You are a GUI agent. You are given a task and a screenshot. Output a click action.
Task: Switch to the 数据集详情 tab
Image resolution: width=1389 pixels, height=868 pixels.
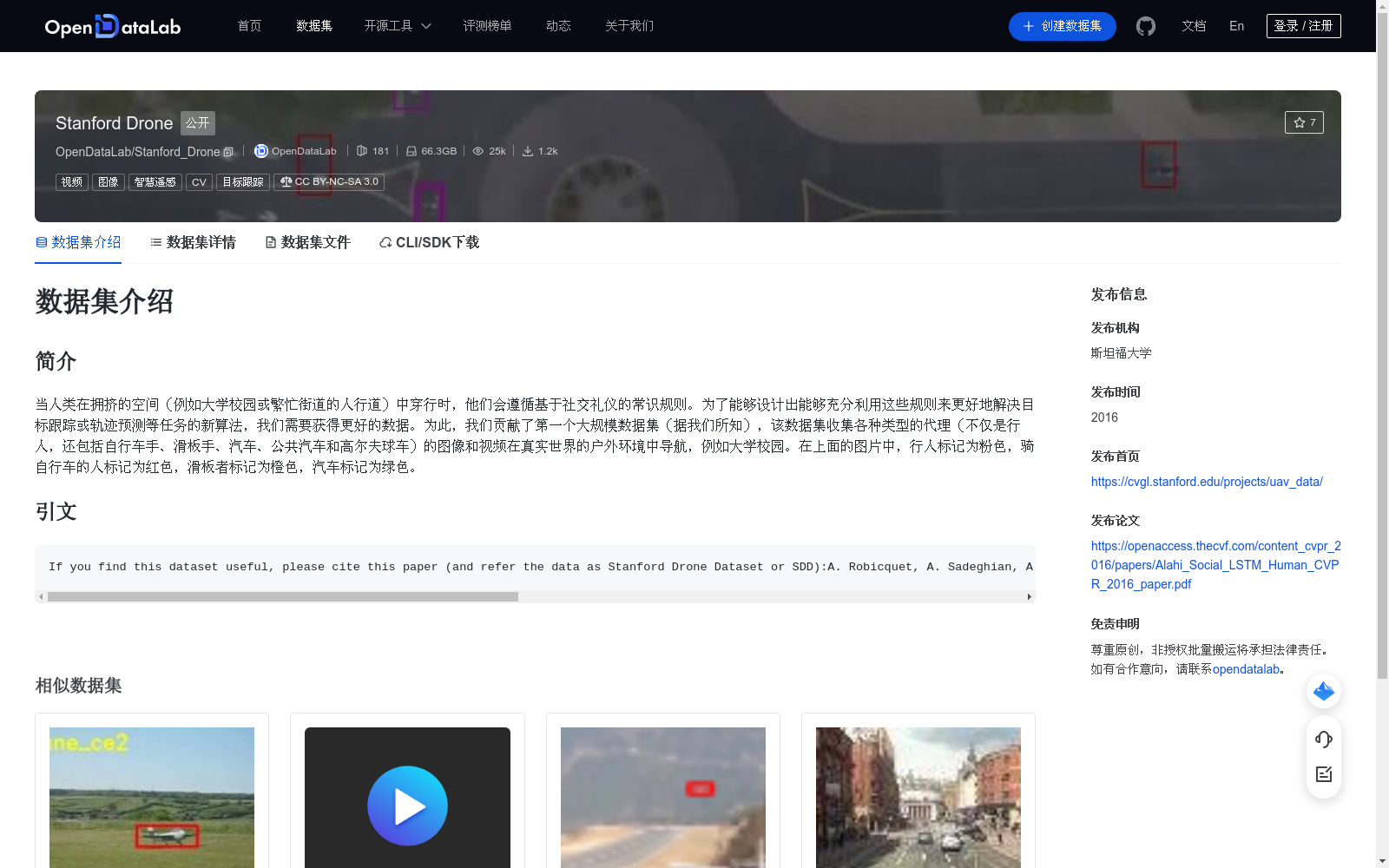[x=193, y=242]
